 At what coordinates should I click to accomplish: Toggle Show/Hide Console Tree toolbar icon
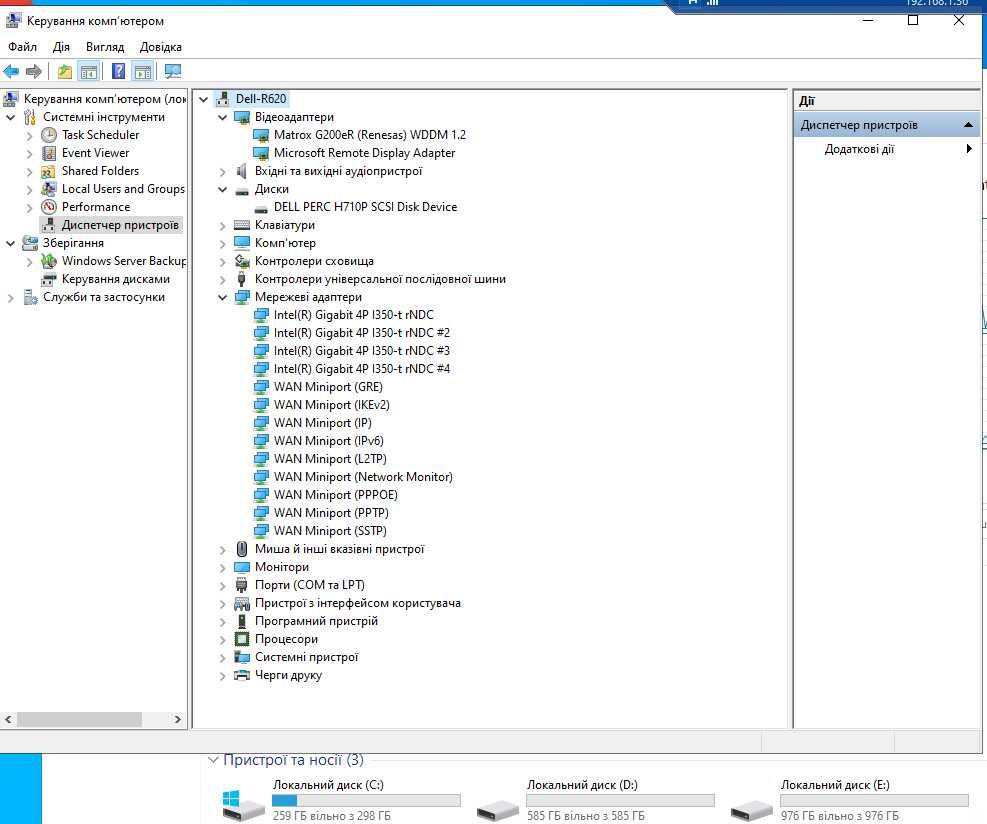tap(89, 72)
